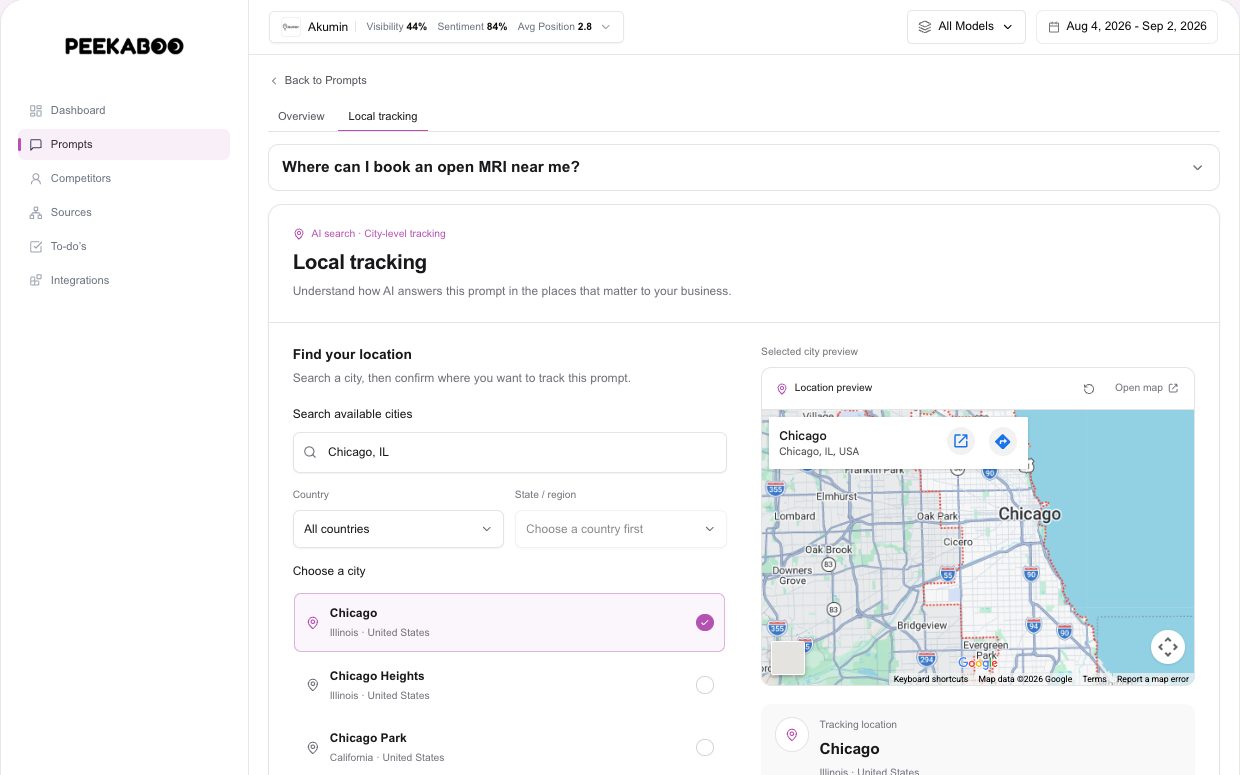1240x775 pixels.
Task: Click the calendar icon in date range
Action: [x=1053, y=27]
